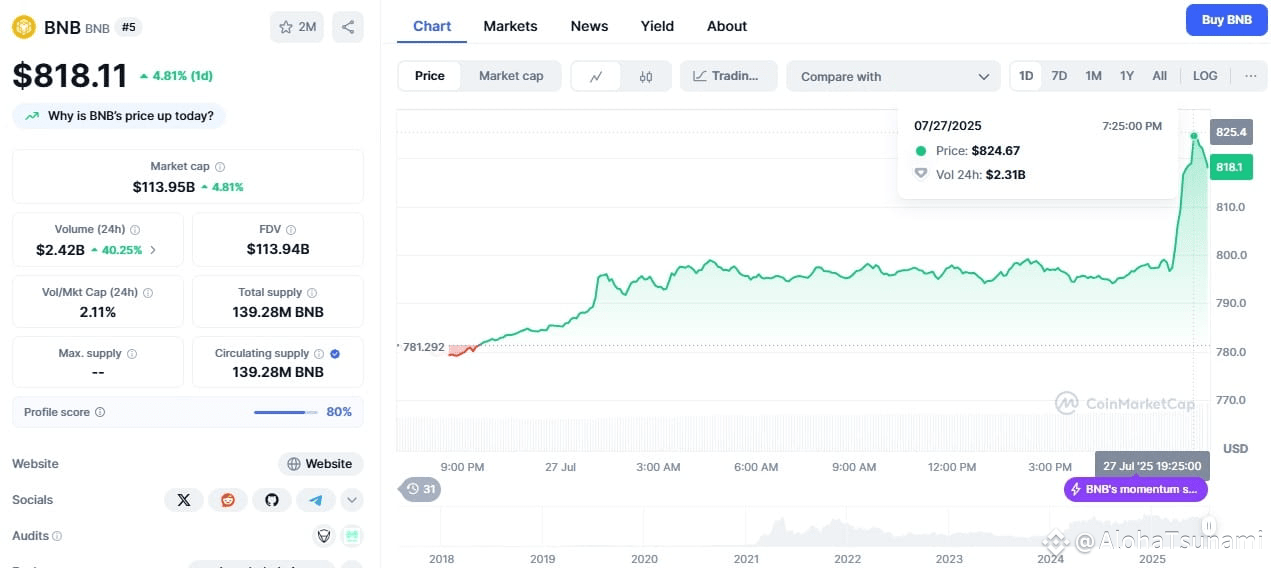Switch to the candlestick chart icon
1271x568 pixels.
click(646, 76)
